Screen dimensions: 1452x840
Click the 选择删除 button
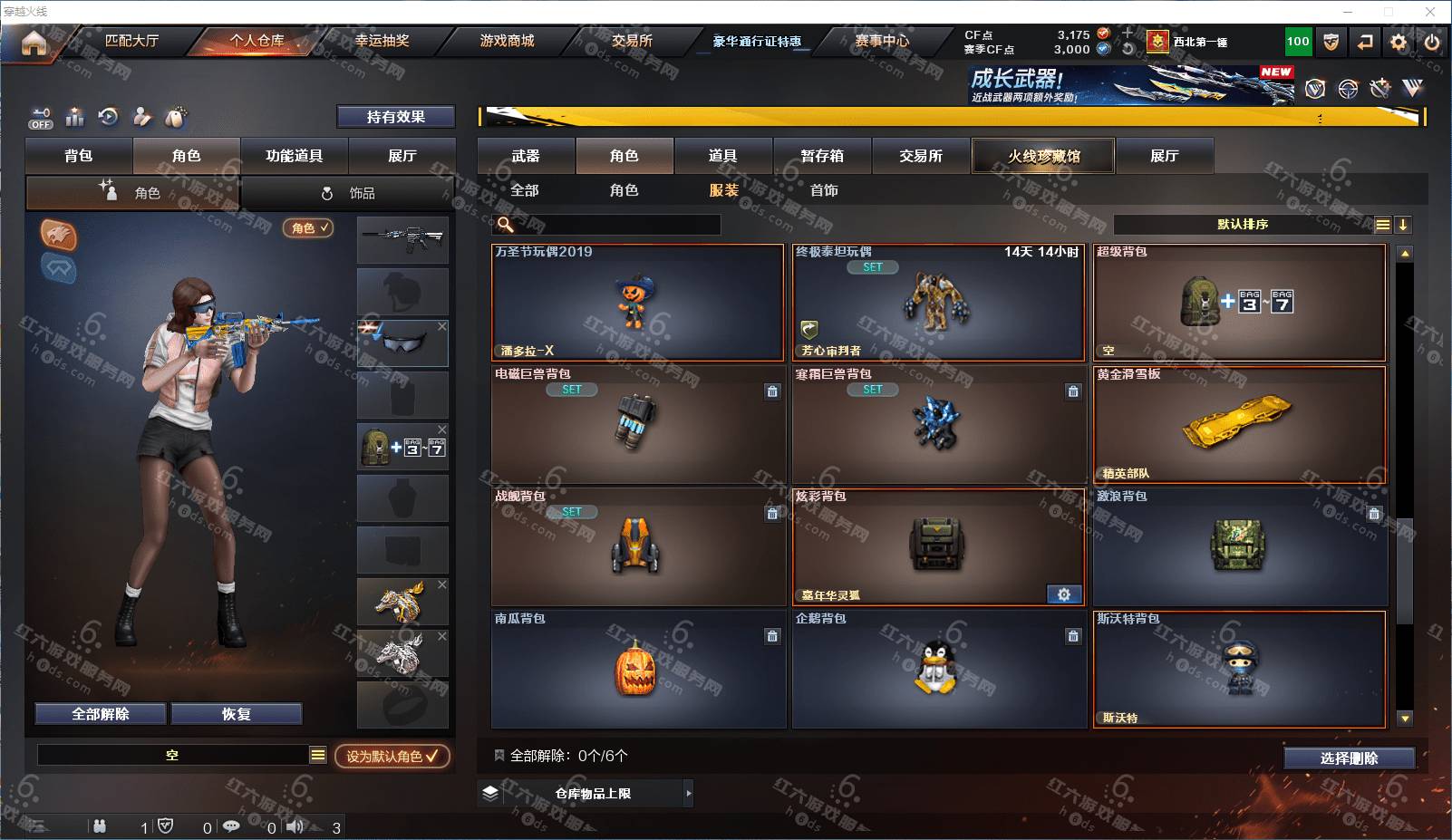click(x=1349, y=758)
